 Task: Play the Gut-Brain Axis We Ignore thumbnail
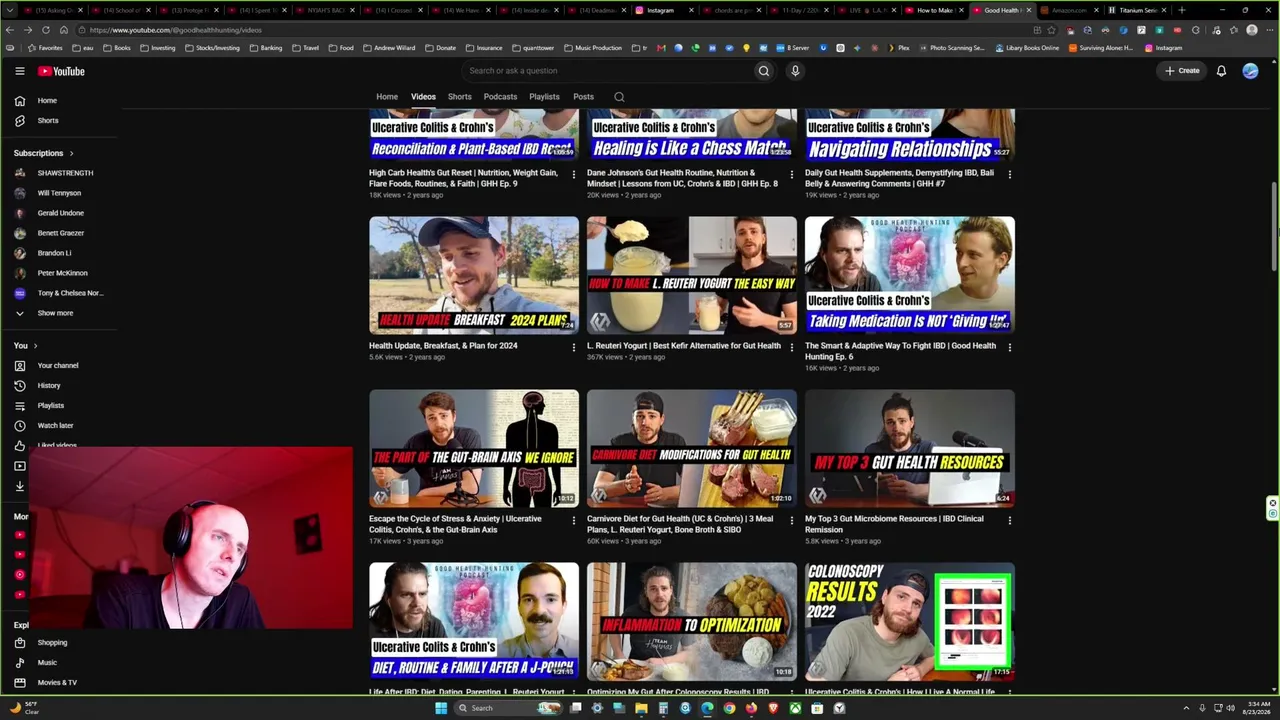coord(474,449)
